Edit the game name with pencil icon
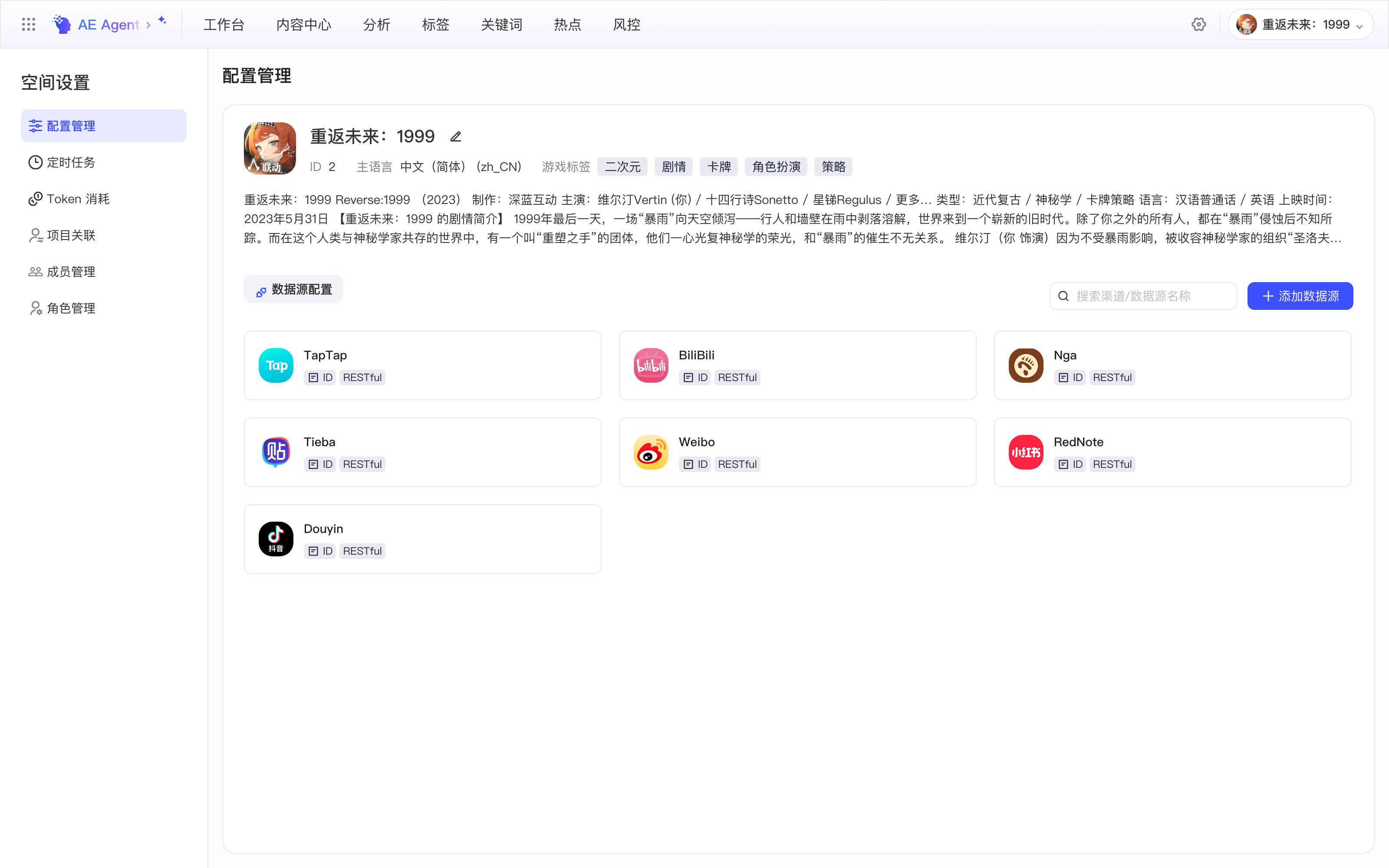Screen dimensions: 1389x868 456,137
